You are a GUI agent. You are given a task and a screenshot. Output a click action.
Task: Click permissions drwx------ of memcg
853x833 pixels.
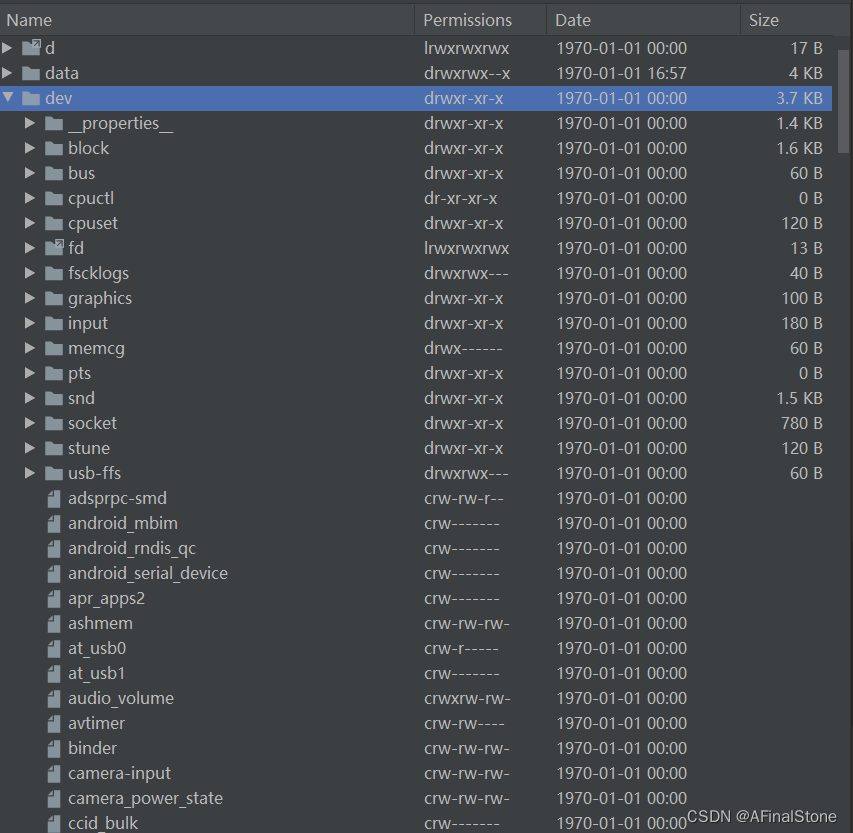click(463, 348)
